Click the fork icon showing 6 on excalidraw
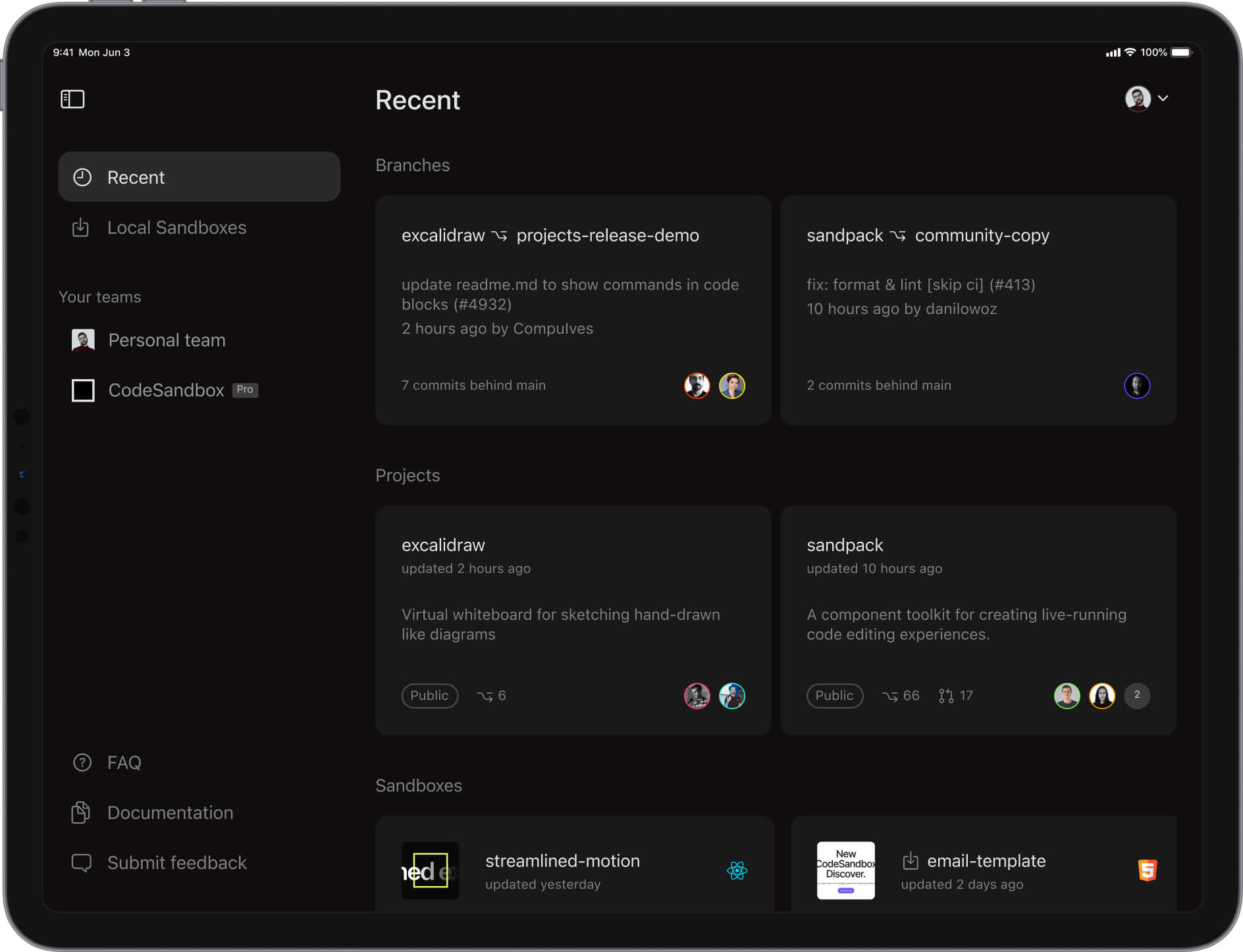The height and width of the screenshot is (952, 1243). pos(490,695)
